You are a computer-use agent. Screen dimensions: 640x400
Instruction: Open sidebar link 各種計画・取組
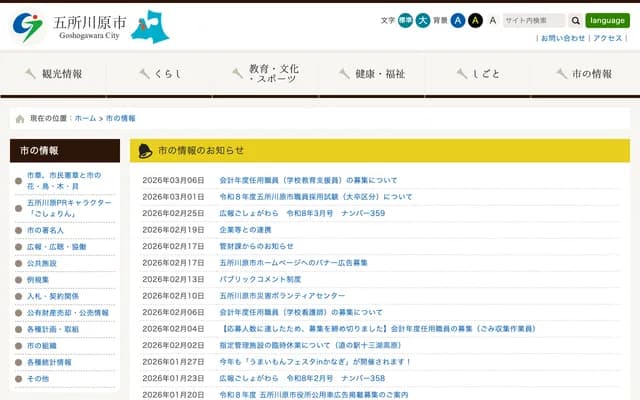(53, 329)
